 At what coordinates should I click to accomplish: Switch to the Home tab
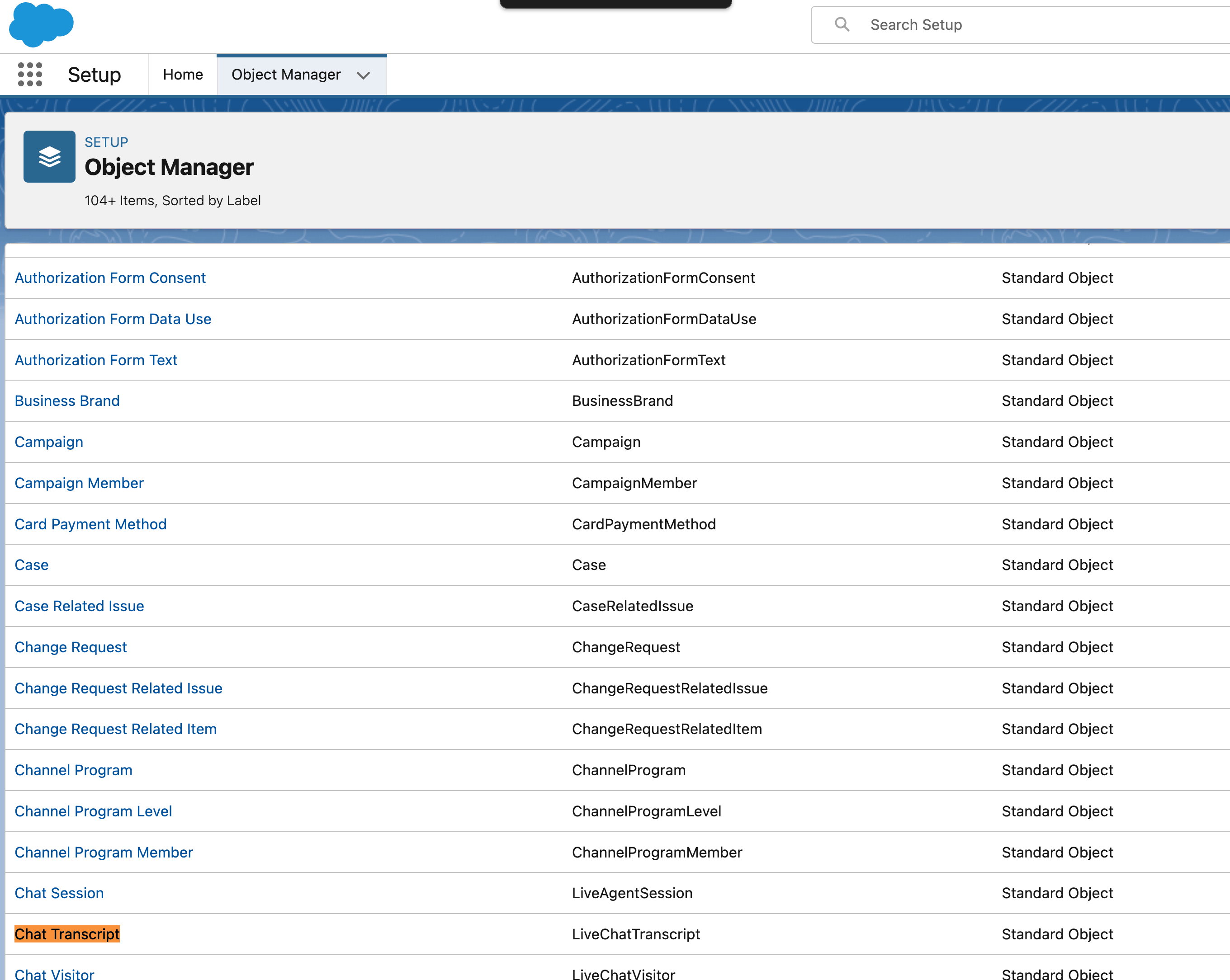183,75
